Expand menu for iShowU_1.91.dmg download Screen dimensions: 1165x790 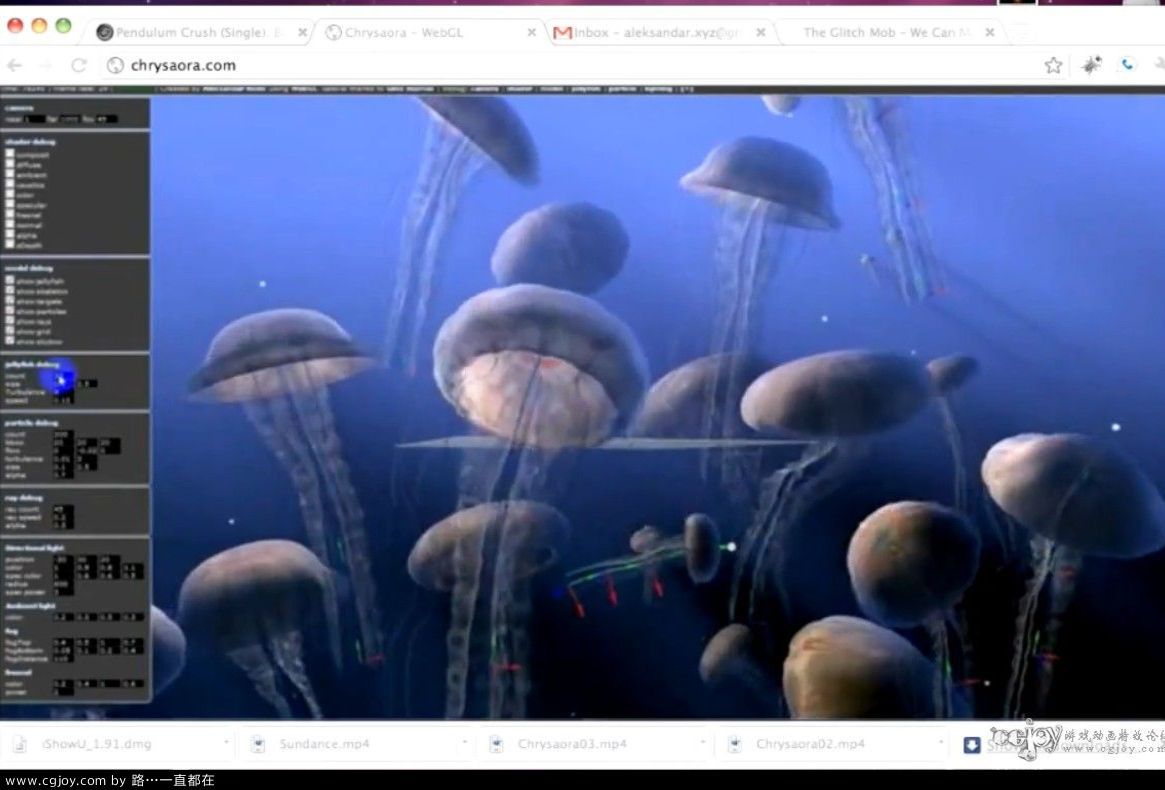pyautogui.click(x=227, y=744)
